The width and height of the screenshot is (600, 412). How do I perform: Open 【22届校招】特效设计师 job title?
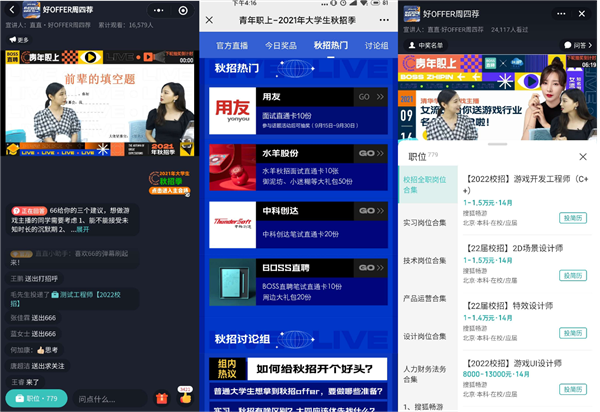(509, 306)
